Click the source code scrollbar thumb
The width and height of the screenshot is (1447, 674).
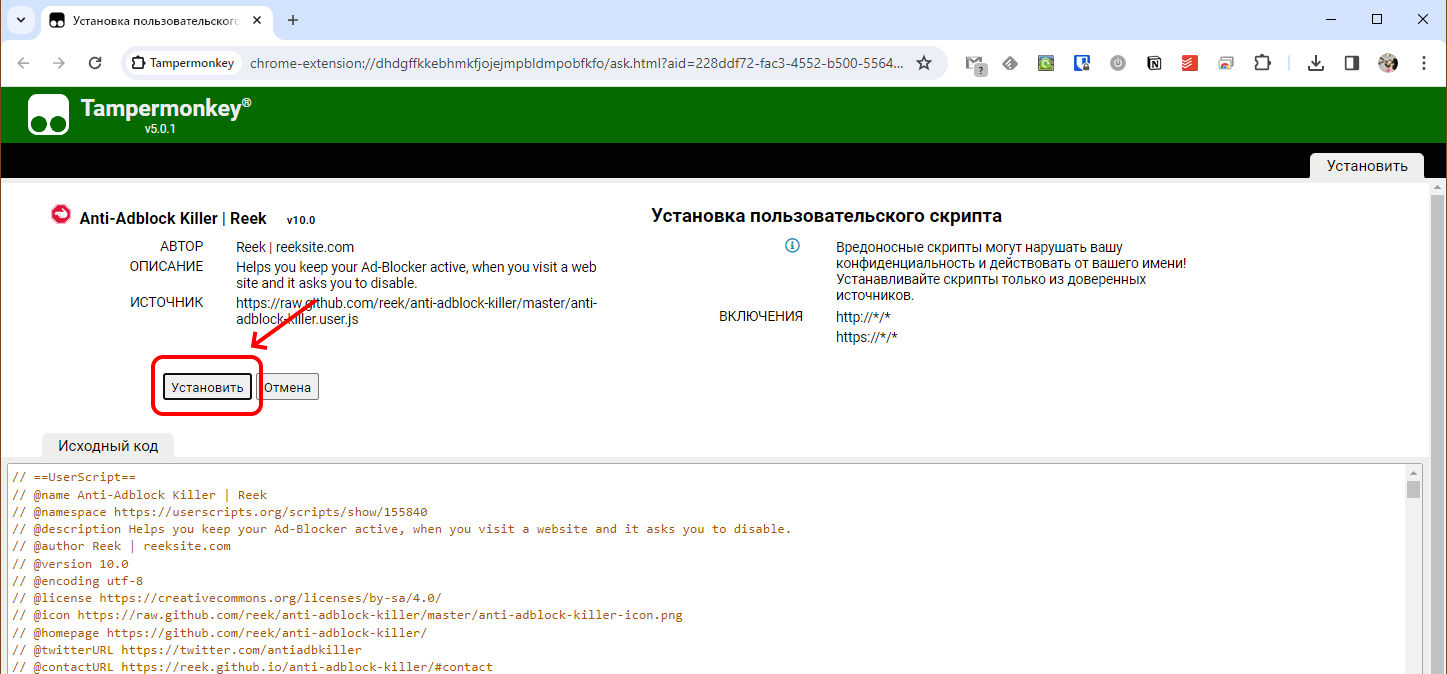point(1413,489)
